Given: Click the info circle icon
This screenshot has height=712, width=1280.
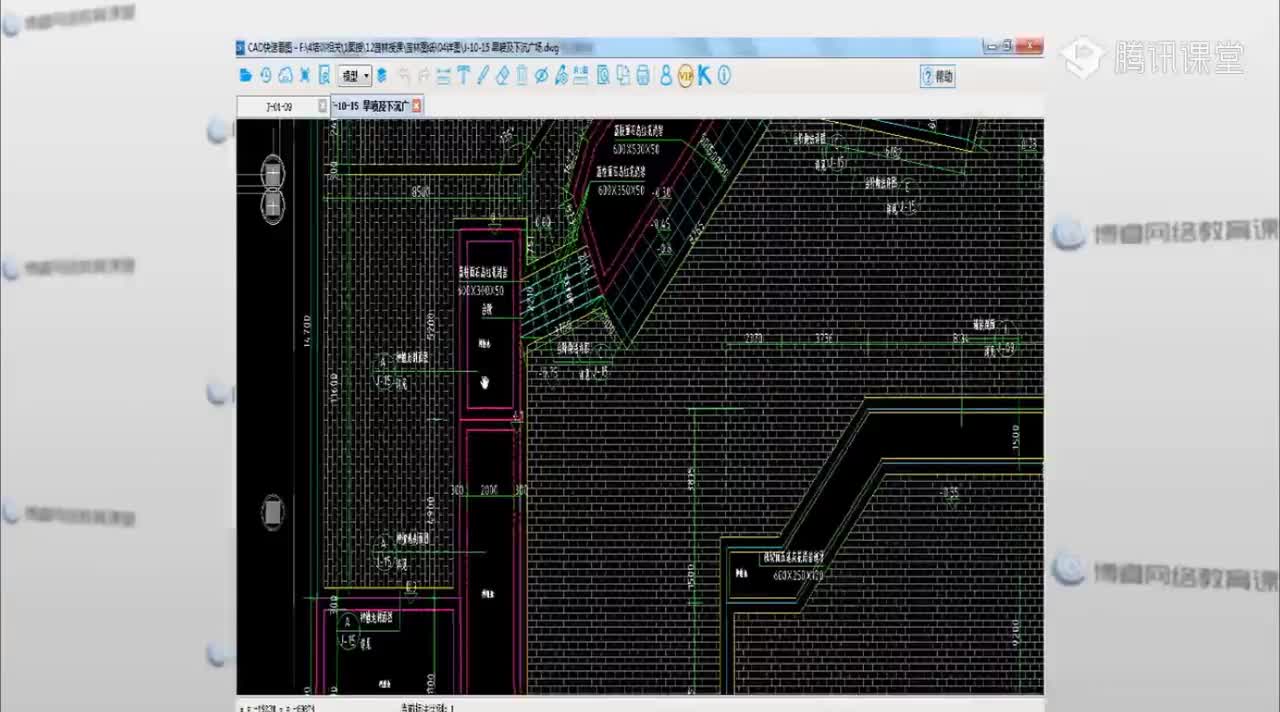Looking at the screenshot, I should [724, 75].
